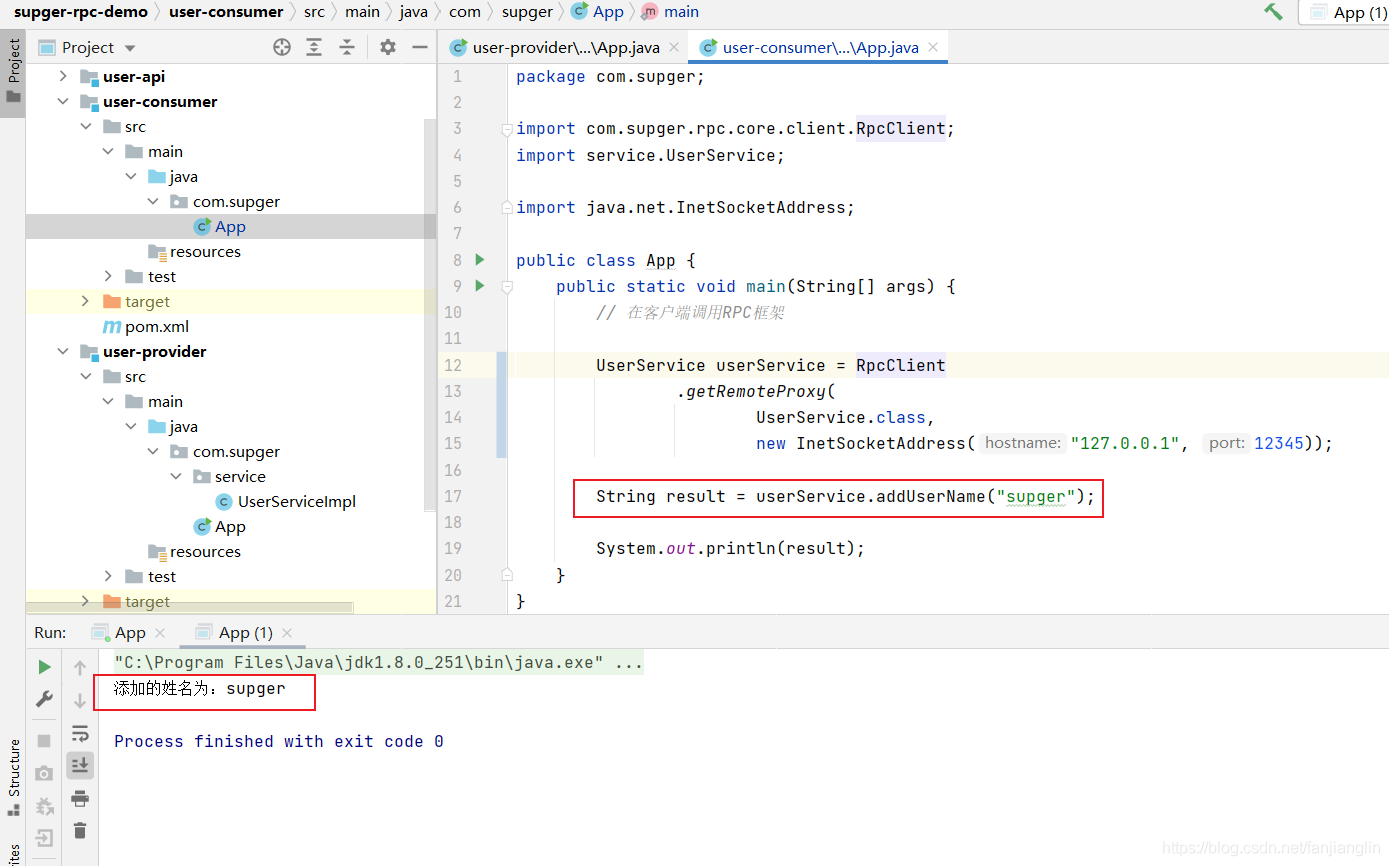Close the user-consumer App.java tab

tap(934, 47)
